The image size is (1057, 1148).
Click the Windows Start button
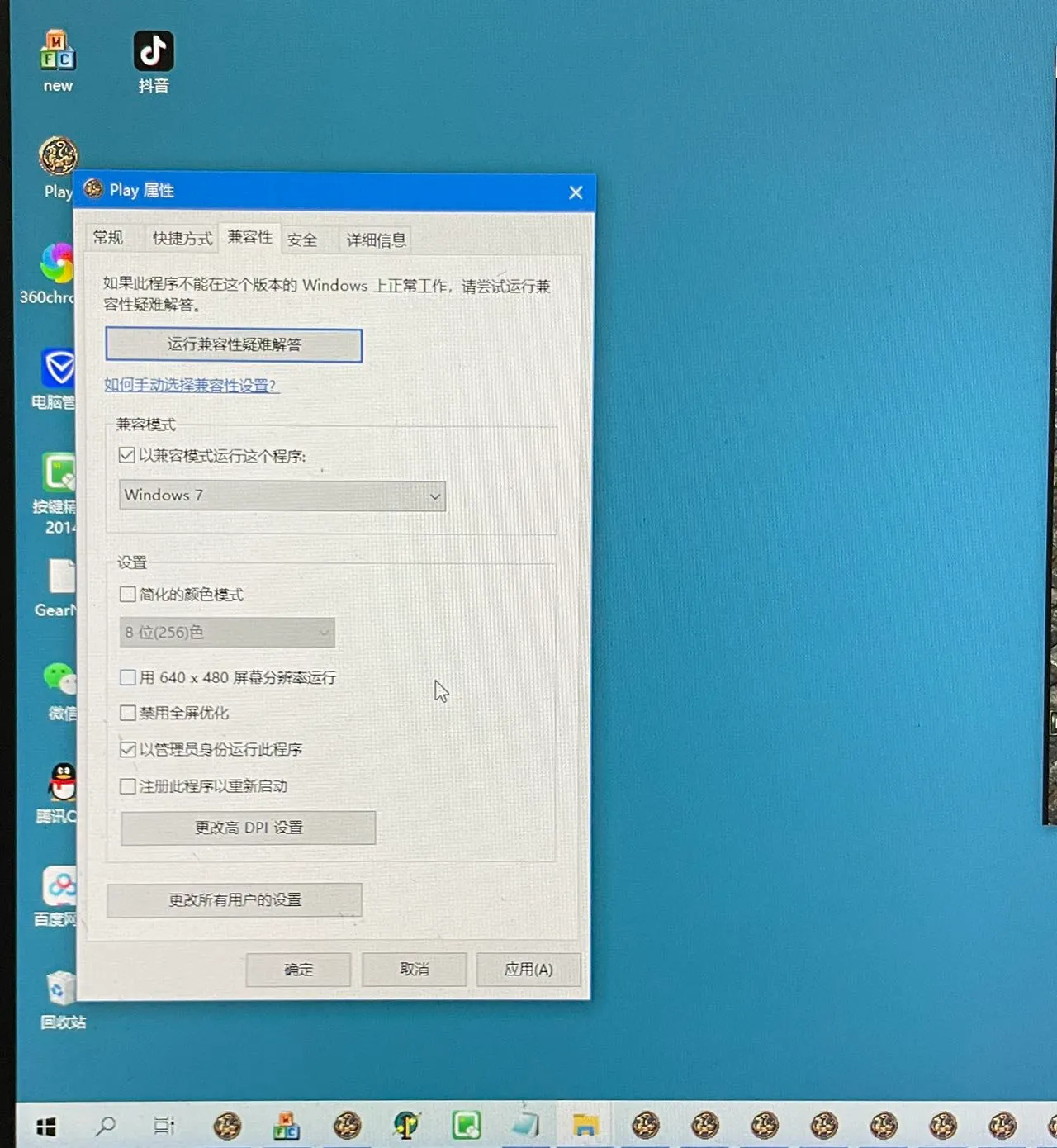pos(46,1126)
